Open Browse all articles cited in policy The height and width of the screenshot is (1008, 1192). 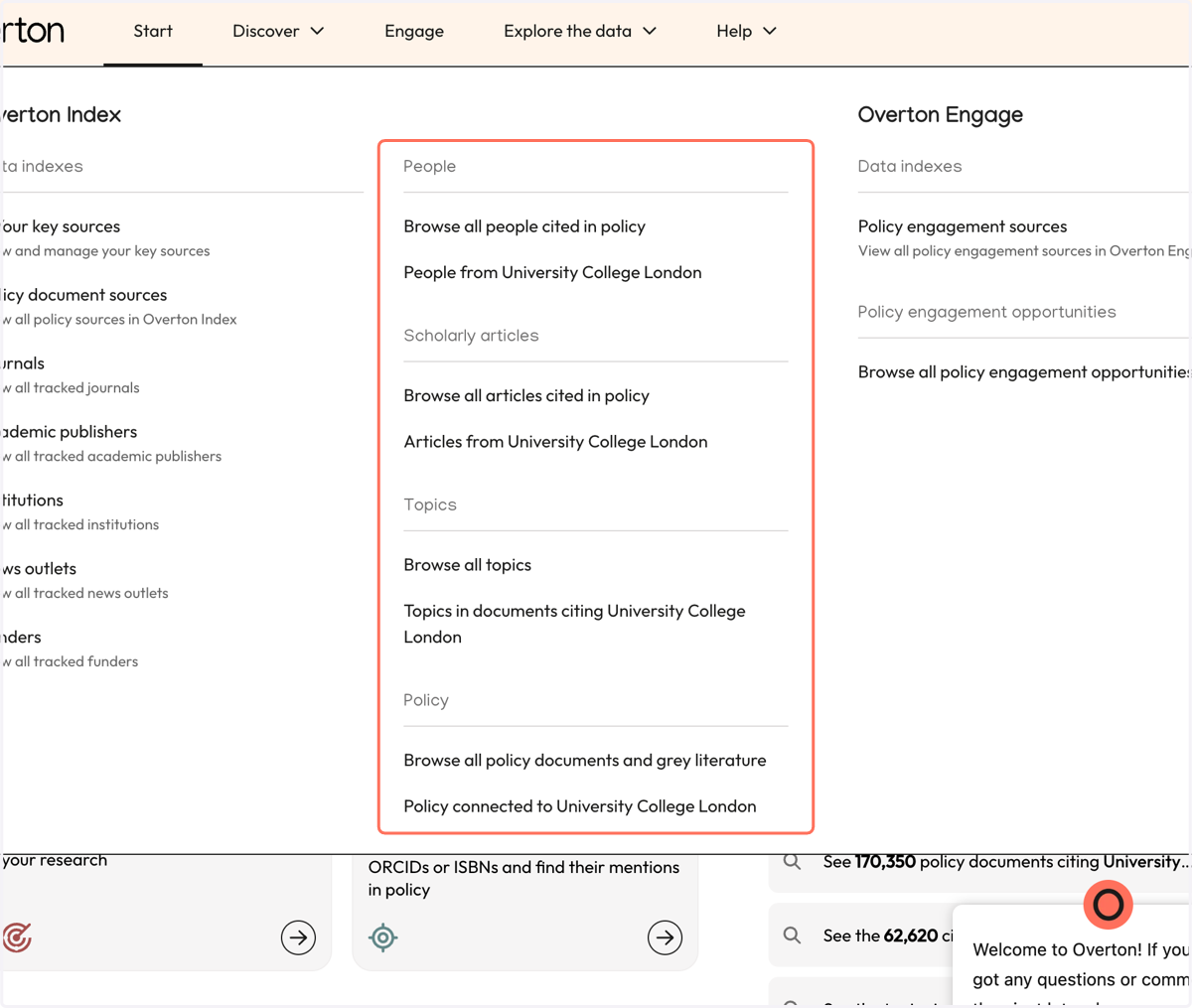point(526,395)
